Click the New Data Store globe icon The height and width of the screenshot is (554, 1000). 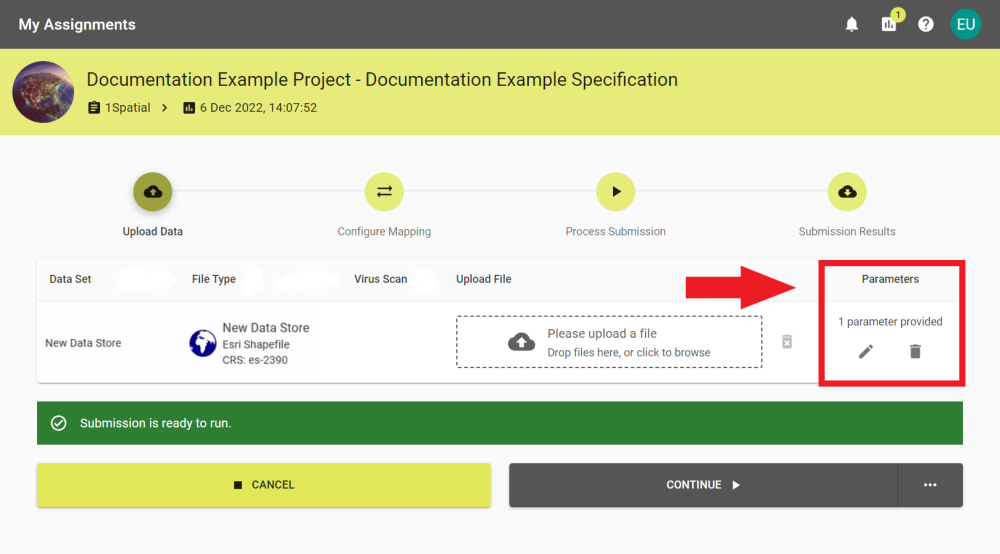[203, 343]
